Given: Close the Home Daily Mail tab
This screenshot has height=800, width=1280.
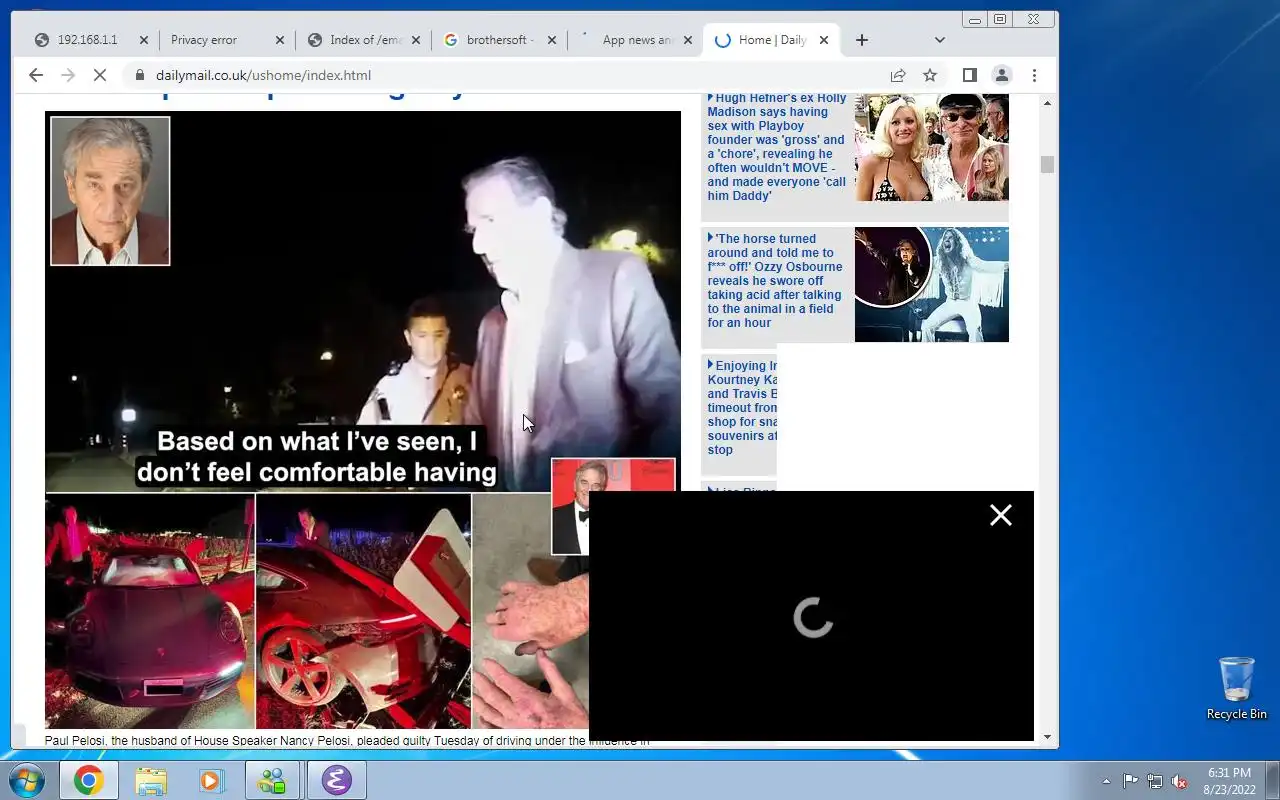Looking at the screenshot, I should click(x=824, y=40).
